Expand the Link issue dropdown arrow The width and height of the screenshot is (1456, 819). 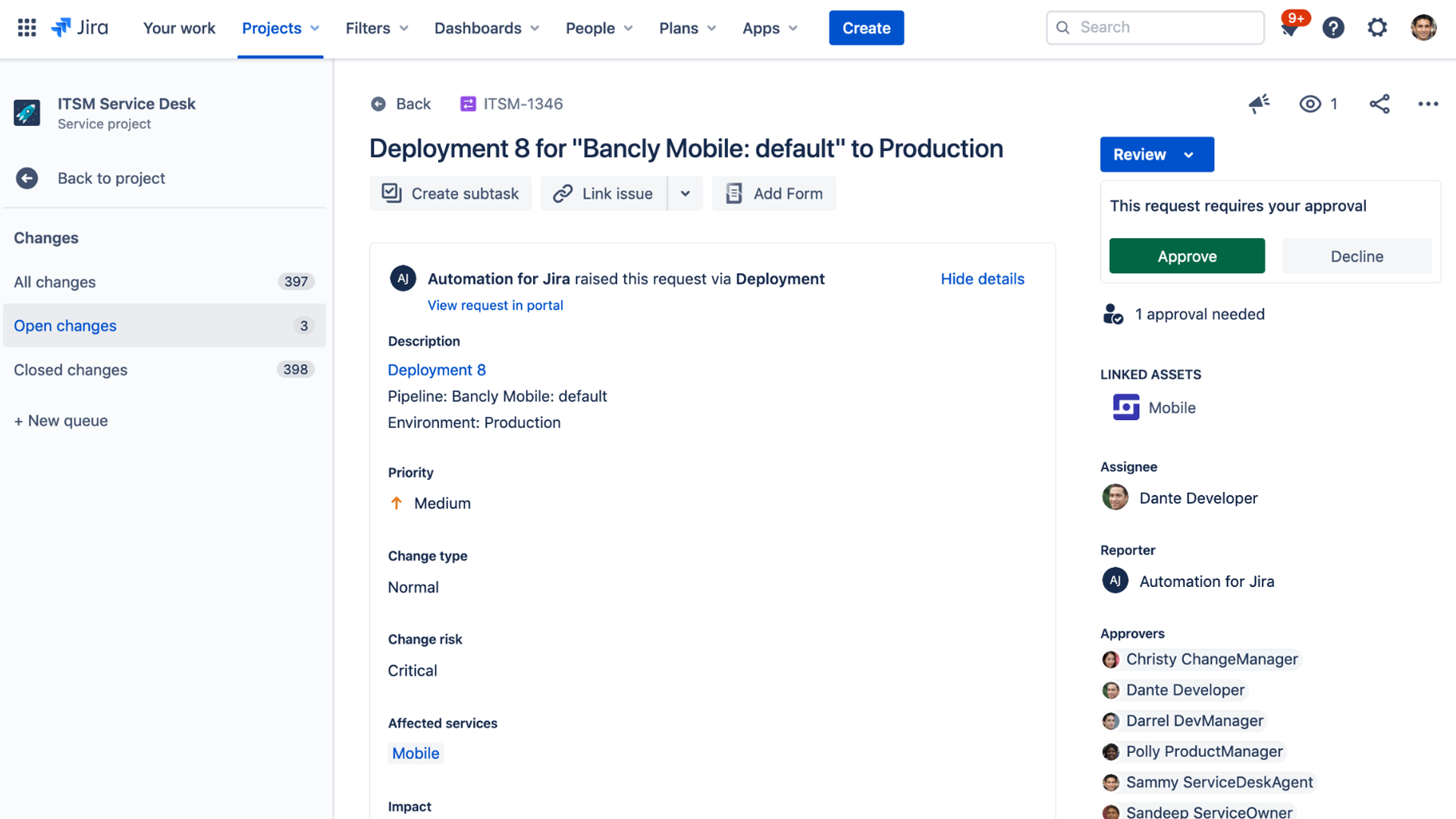[x=685, y=194]
